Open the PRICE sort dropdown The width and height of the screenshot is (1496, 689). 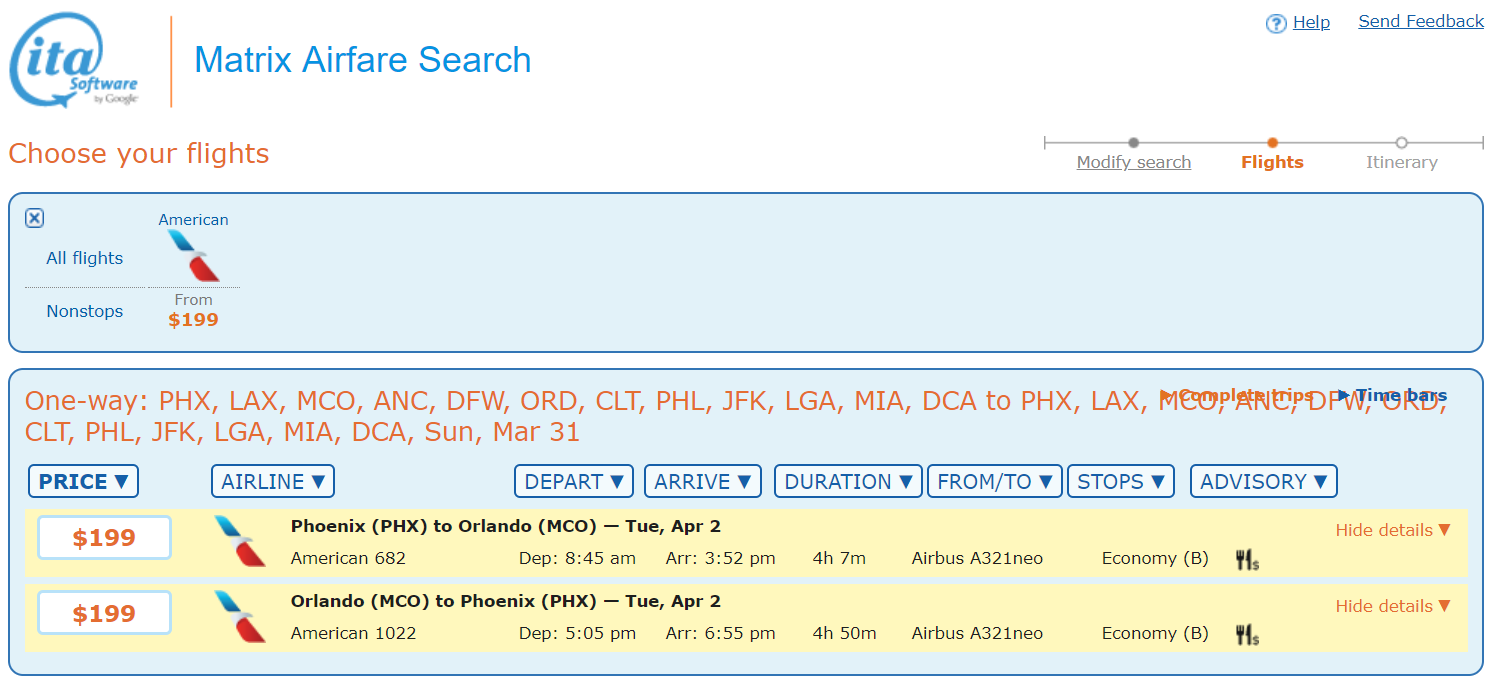83,481
